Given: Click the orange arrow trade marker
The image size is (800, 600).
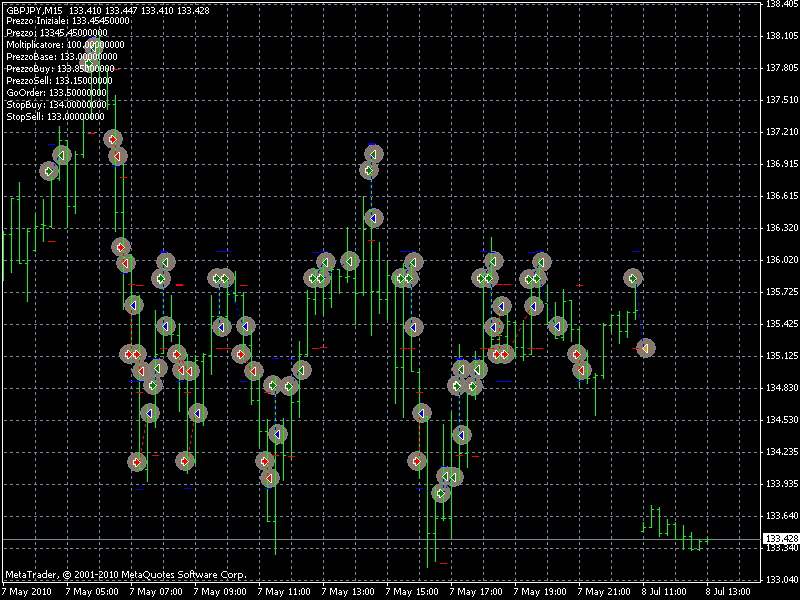Looking at the screenshot, I should tap(646, 348).
